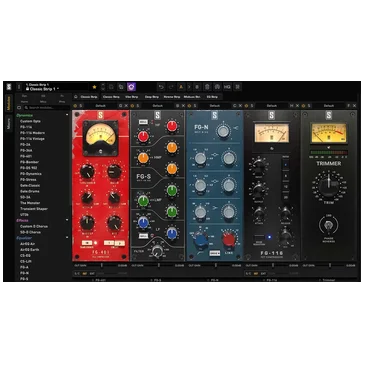Select Transient Shaper module

click(x=34, y=209)
